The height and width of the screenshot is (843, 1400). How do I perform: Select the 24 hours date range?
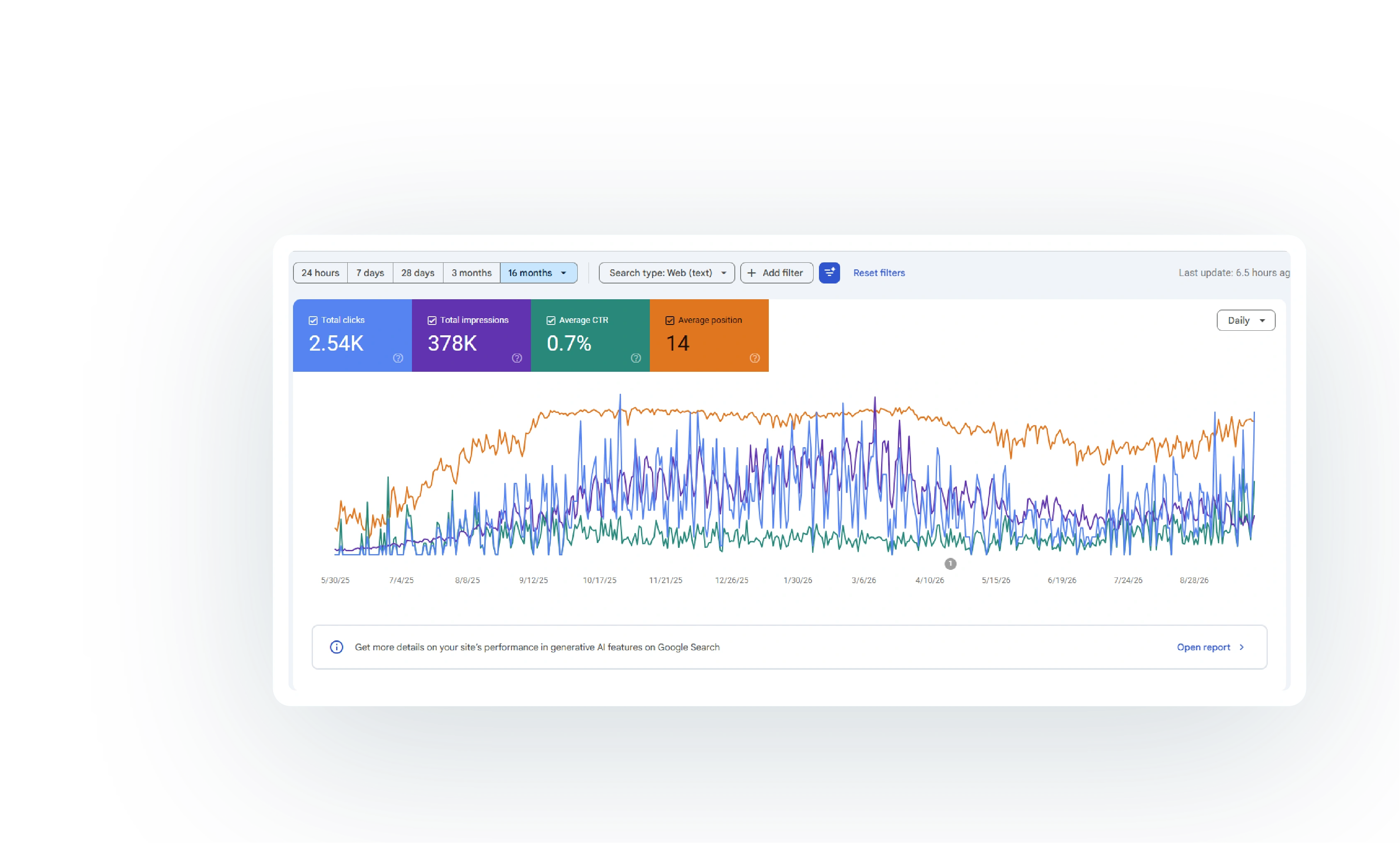click(x=320, y=273)
